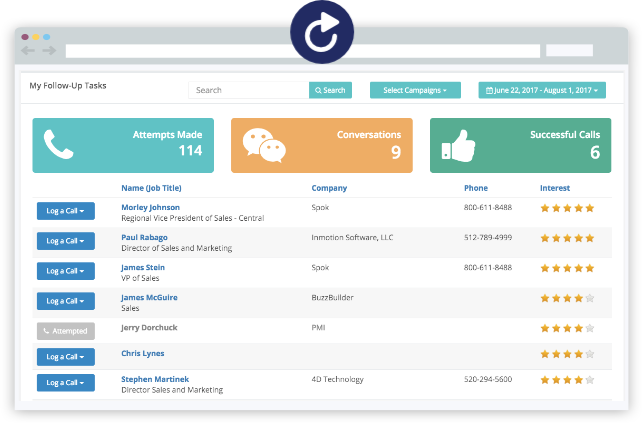Click the browser back arrow
The width and height of the screenshot is (643, 424).
(x=28, y=50)
